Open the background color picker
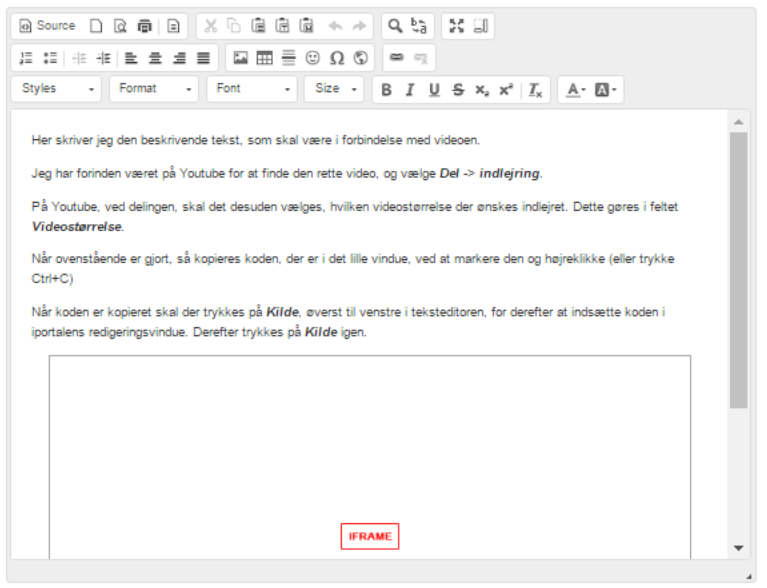The width and height of the screenshot is (767, 588). pyautogui.click(x=606, y=90)
